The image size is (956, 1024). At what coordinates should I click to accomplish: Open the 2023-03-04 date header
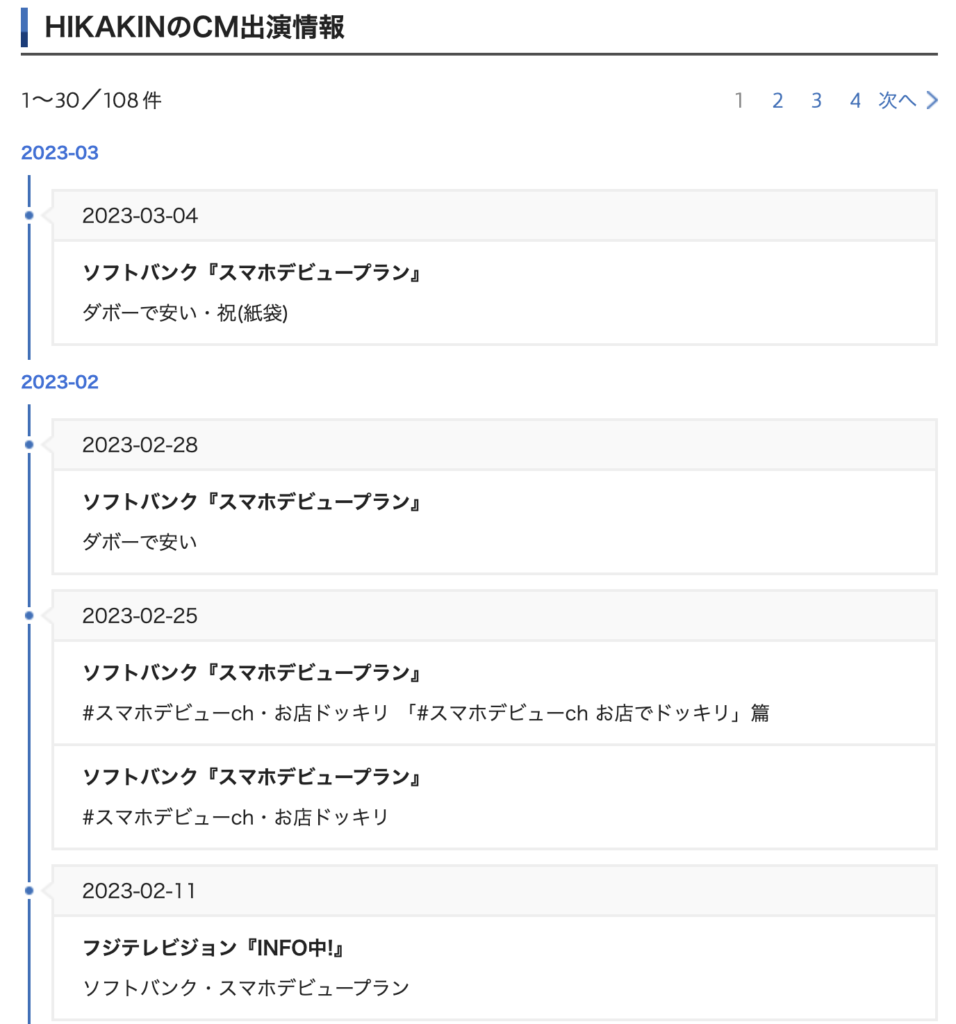click(x=494, y=216)
